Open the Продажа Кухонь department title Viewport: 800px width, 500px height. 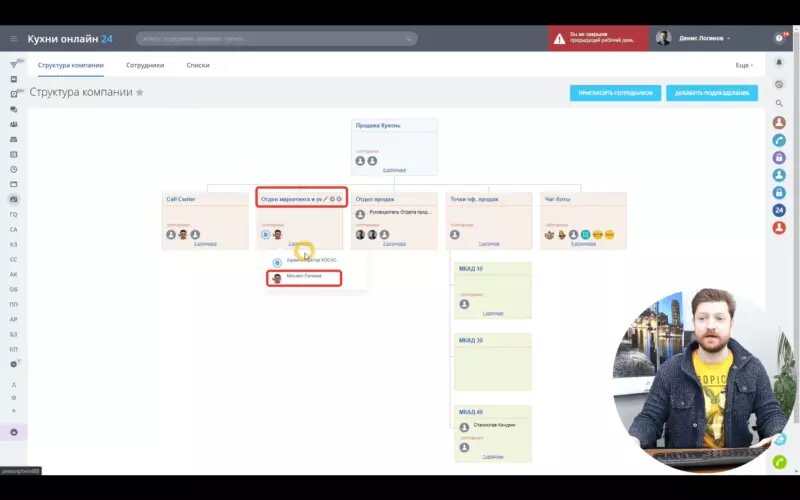tap(378, 126)
